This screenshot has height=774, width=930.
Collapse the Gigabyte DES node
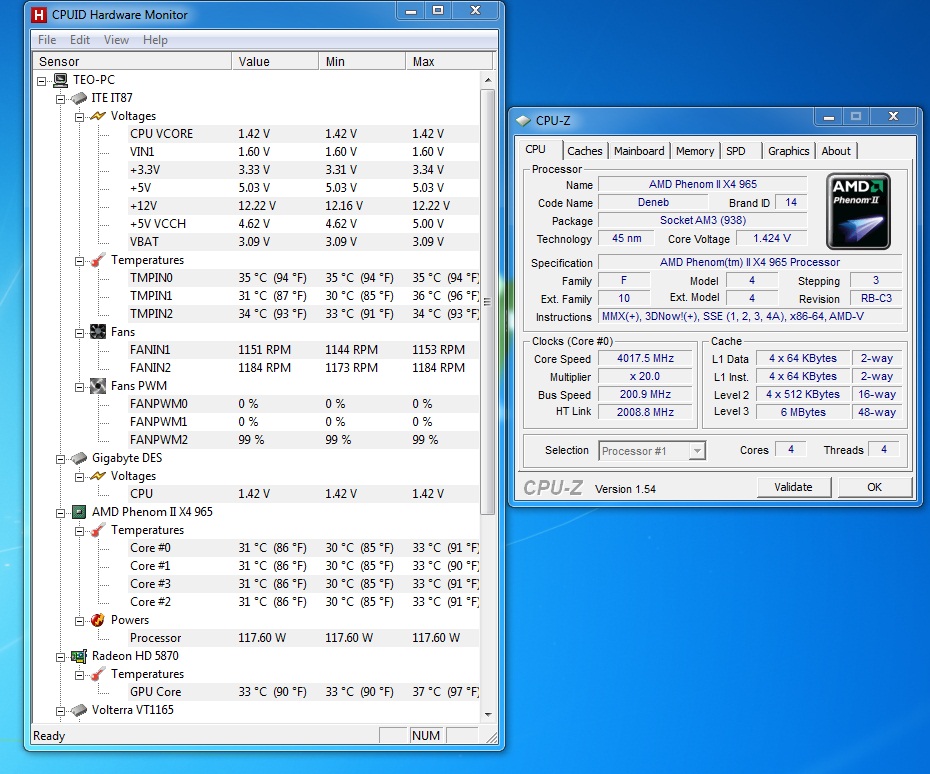coord(60,459)
